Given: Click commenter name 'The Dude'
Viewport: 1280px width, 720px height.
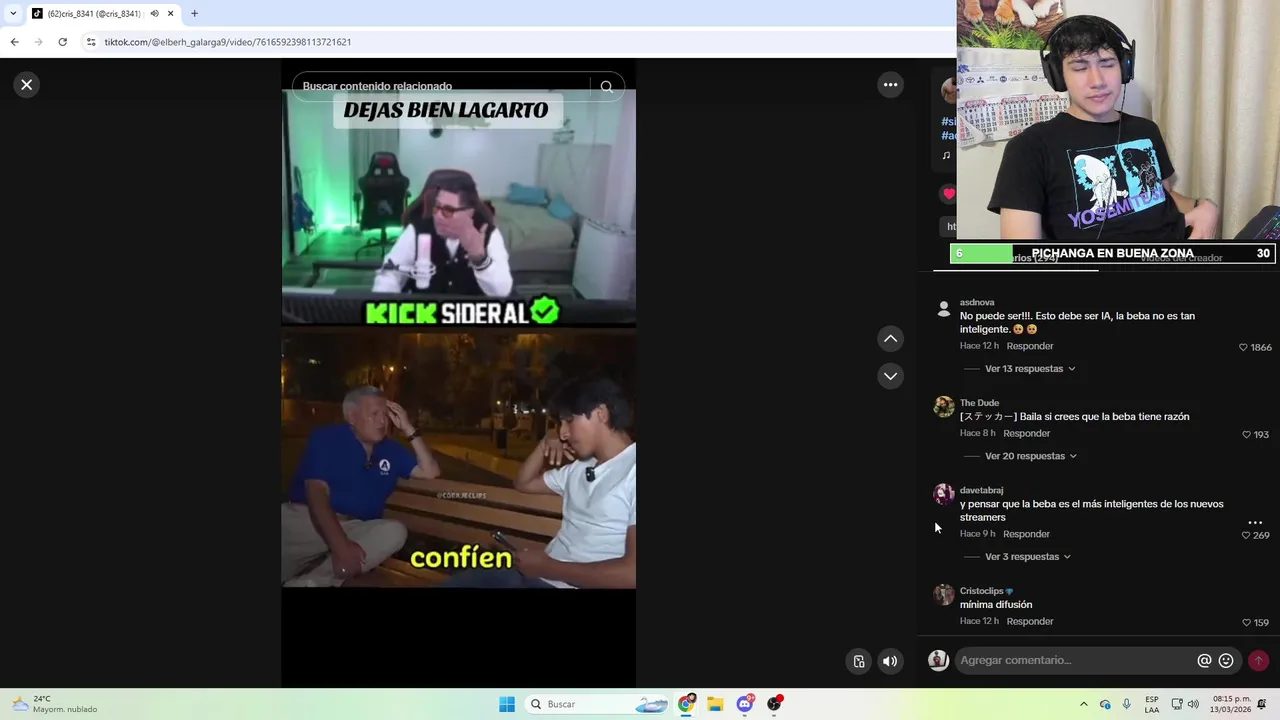Looking at the screenshot, I should coord(979,403).
